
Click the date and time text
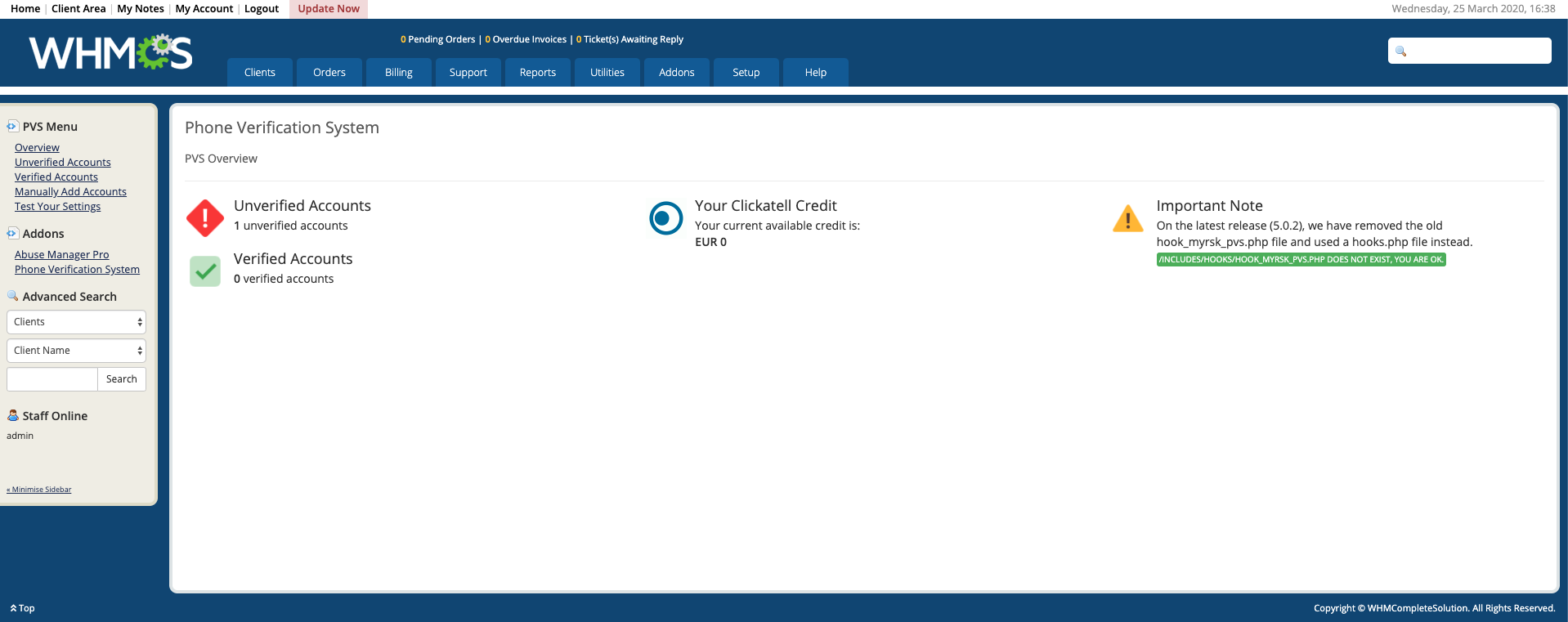point(1473,8)
